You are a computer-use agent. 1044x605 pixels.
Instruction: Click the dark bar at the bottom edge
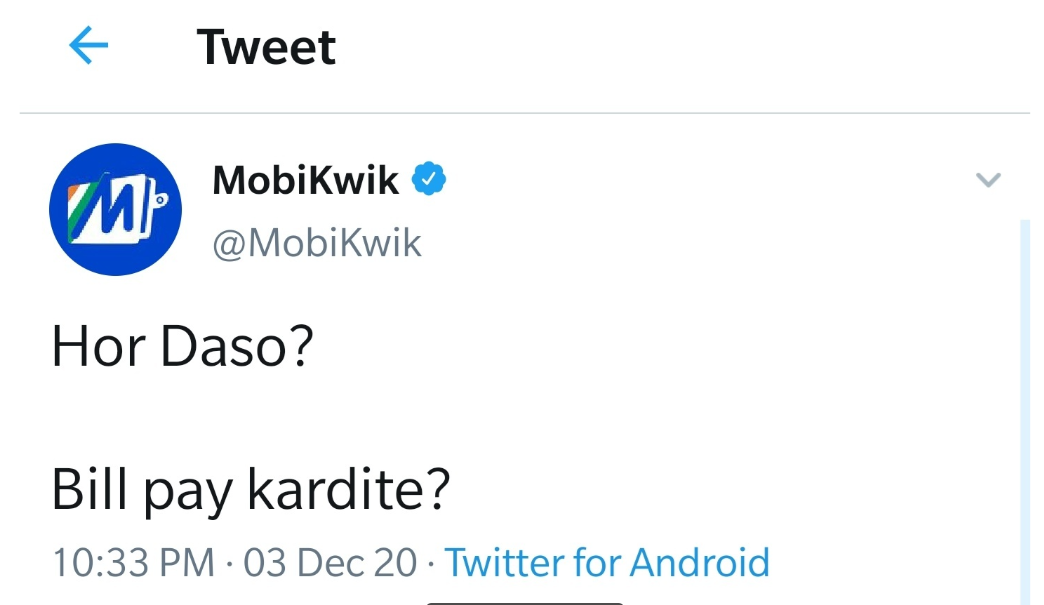[x=524, y=602]
